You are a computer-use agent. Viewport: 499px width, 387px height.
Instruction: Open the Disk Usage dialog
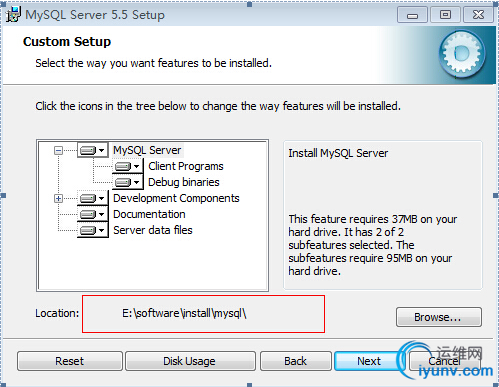pos(190,361)
